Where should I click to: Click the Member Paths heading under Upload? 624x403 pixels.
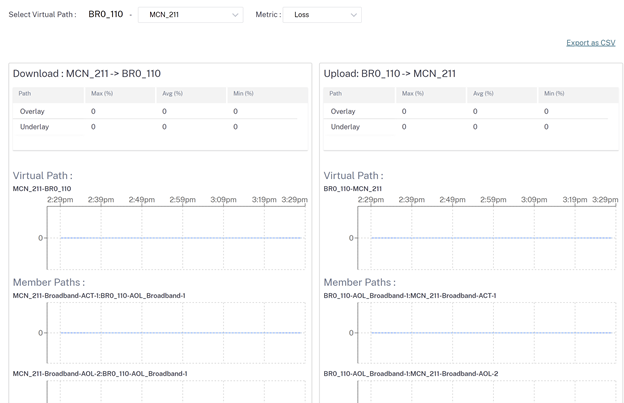tap(359, 282)
